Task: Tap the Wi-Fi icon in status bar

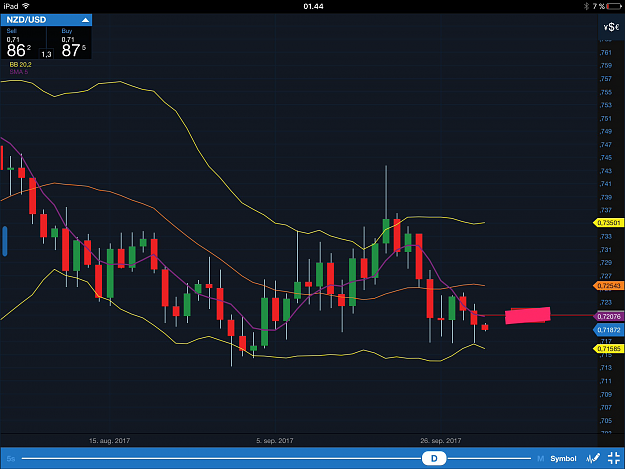Action: pyautogui.click(x=26, y=6)
